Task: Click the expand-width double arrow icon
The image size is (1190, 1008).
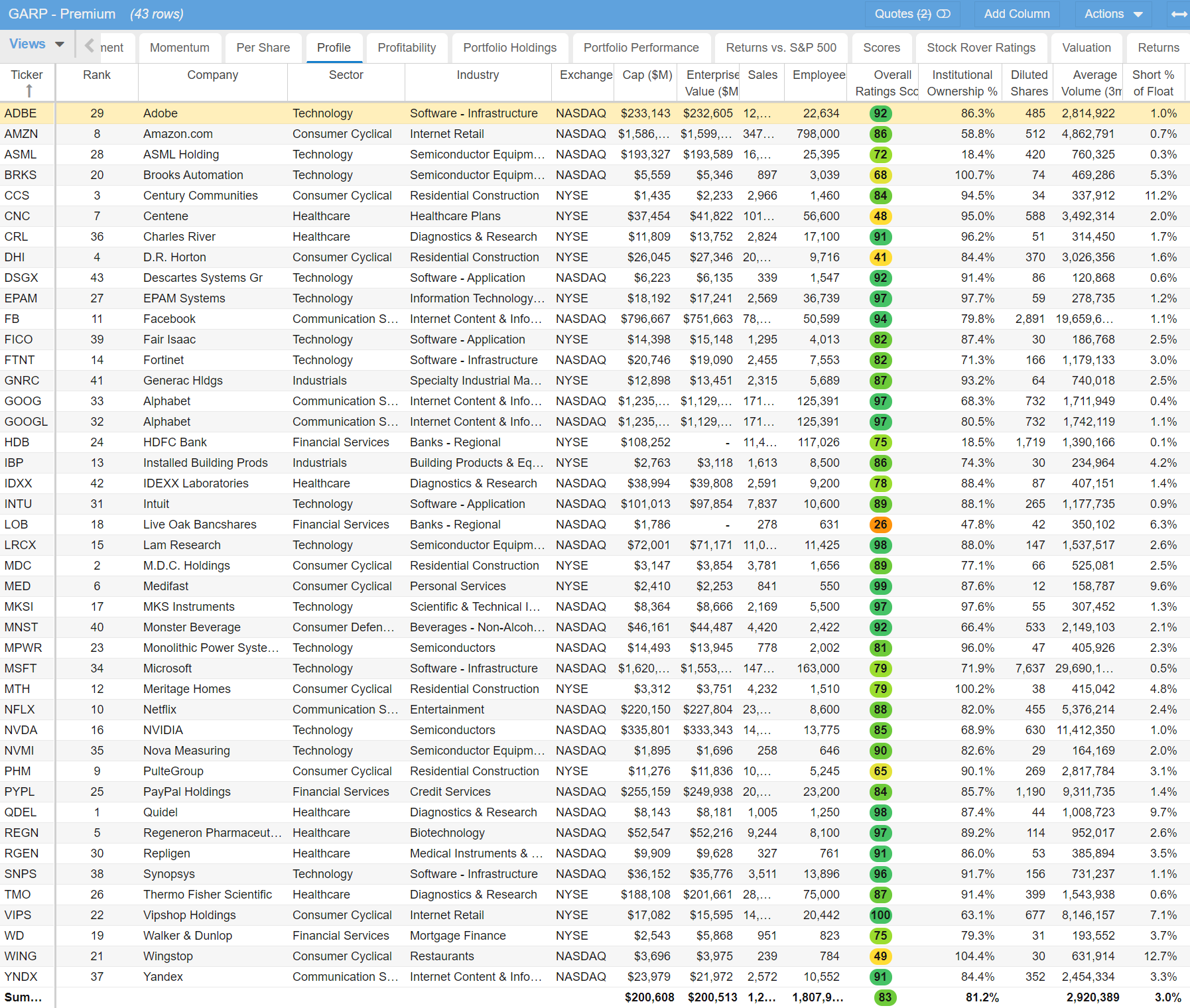Action: [1179, 14]
